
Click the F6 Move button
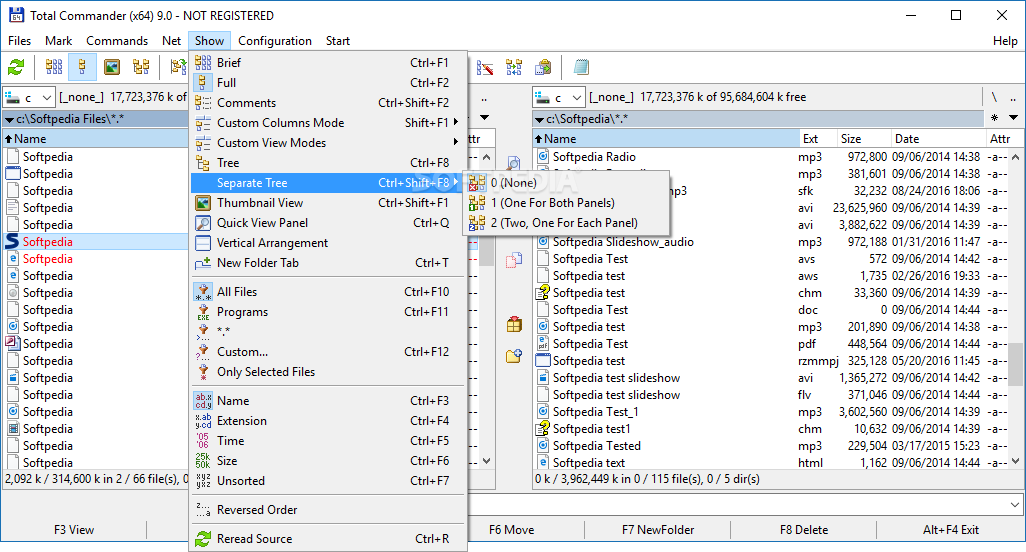(511, 530)
